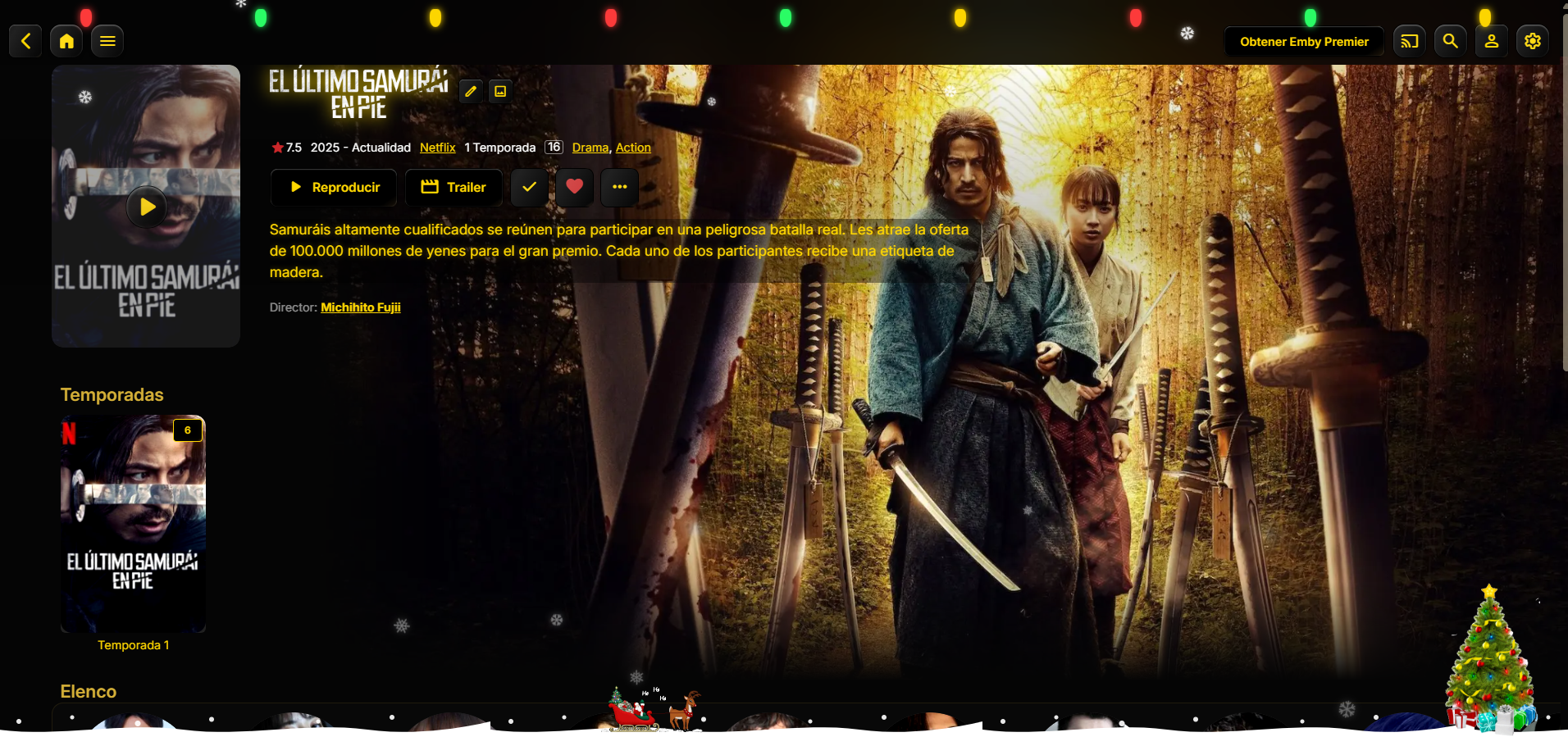The image size is (1568, 746).
Task: Open the Netflix studio link
Action: pyautogui.click(x=438, y=148)
